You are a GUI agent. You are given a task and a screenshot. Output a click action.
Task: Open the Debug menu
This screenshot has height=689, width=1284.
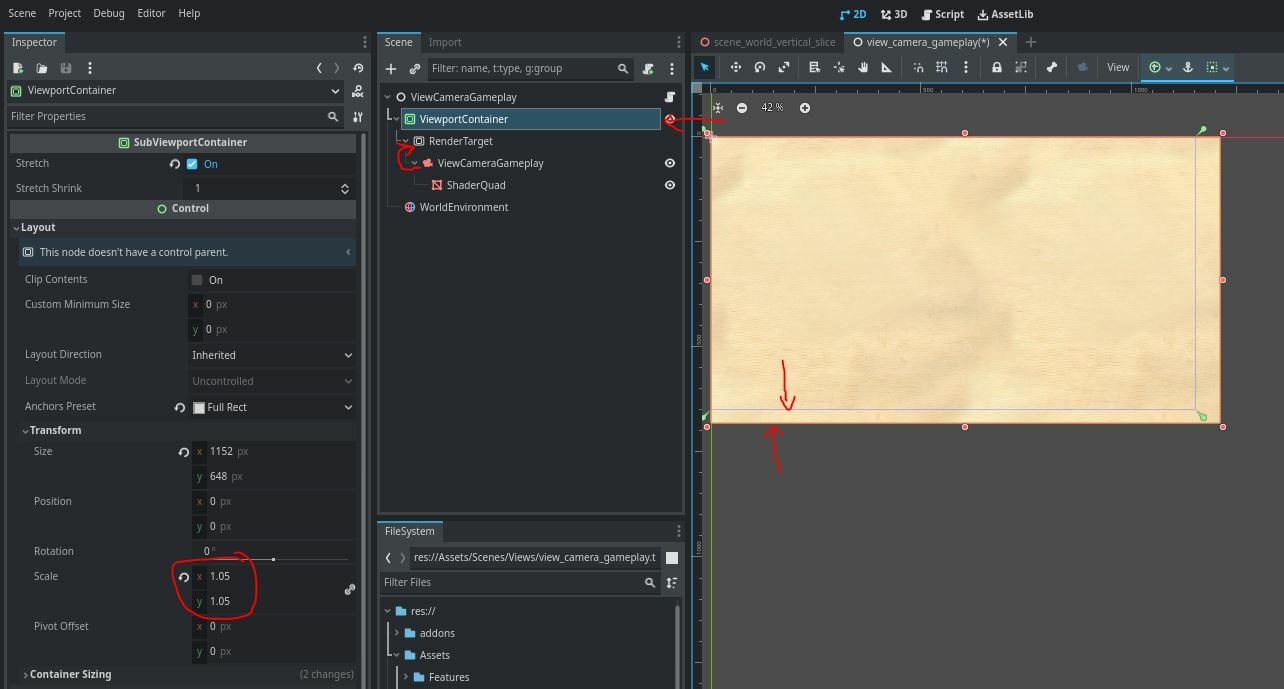(109, 13)
